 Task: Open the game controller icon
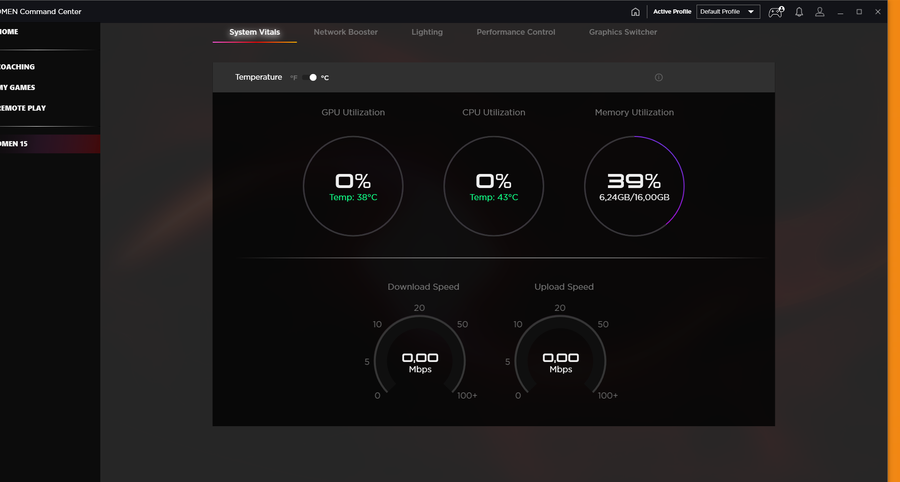776,12
